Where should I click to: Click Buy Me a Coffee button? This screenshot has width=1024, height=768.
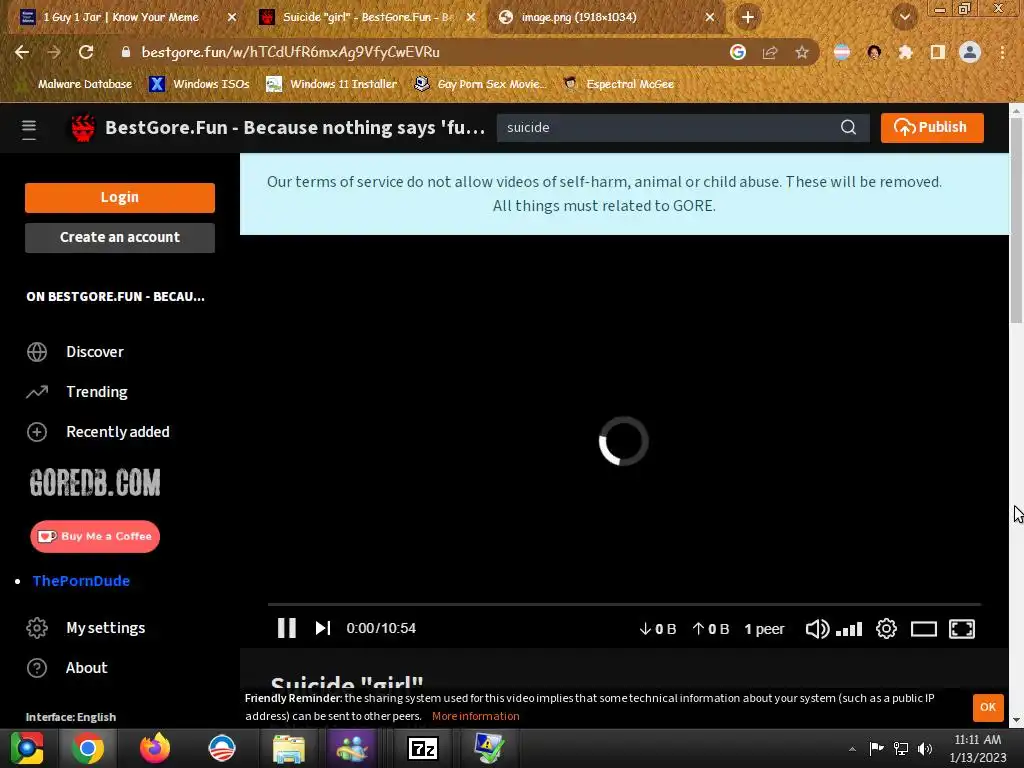[x=95, y=536]
